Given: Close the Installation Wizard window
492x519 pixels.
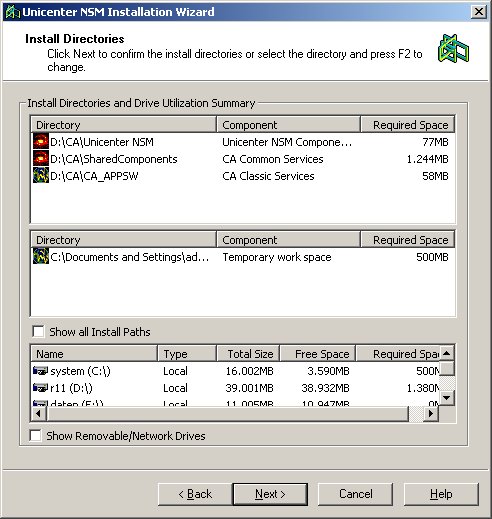Looking at the screenshot, I should (x=479, y=12).
